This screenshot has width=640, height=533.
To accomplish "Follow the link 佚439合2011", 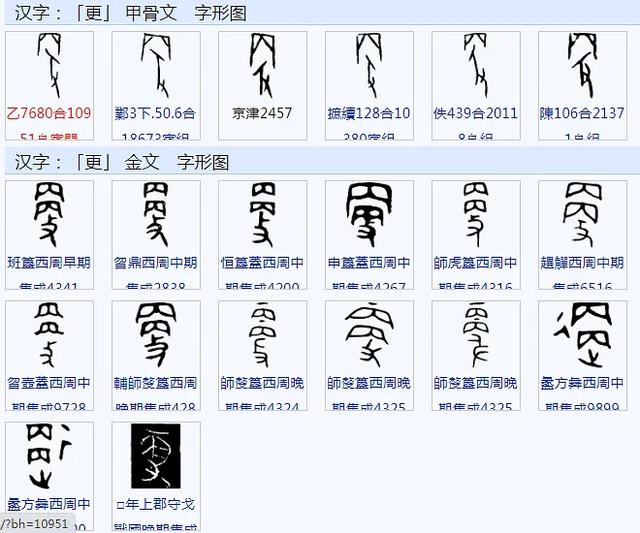I will [476, 113].
